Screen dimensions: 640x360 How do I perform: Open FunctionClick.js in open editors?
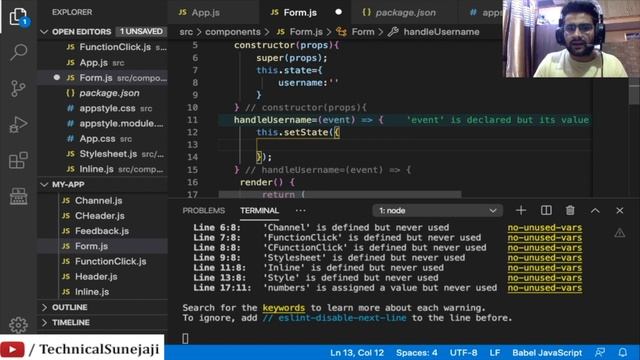pos(102,47)
